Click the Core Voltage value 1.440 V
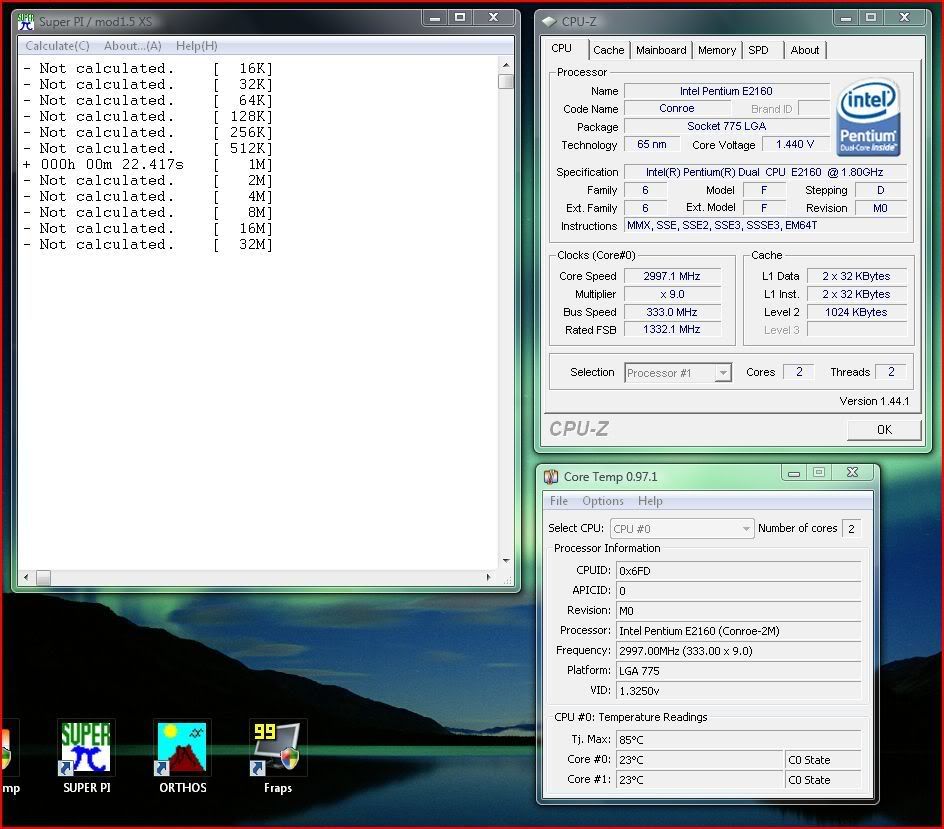This screenshot has width=944, height=829. click(795, 144)
